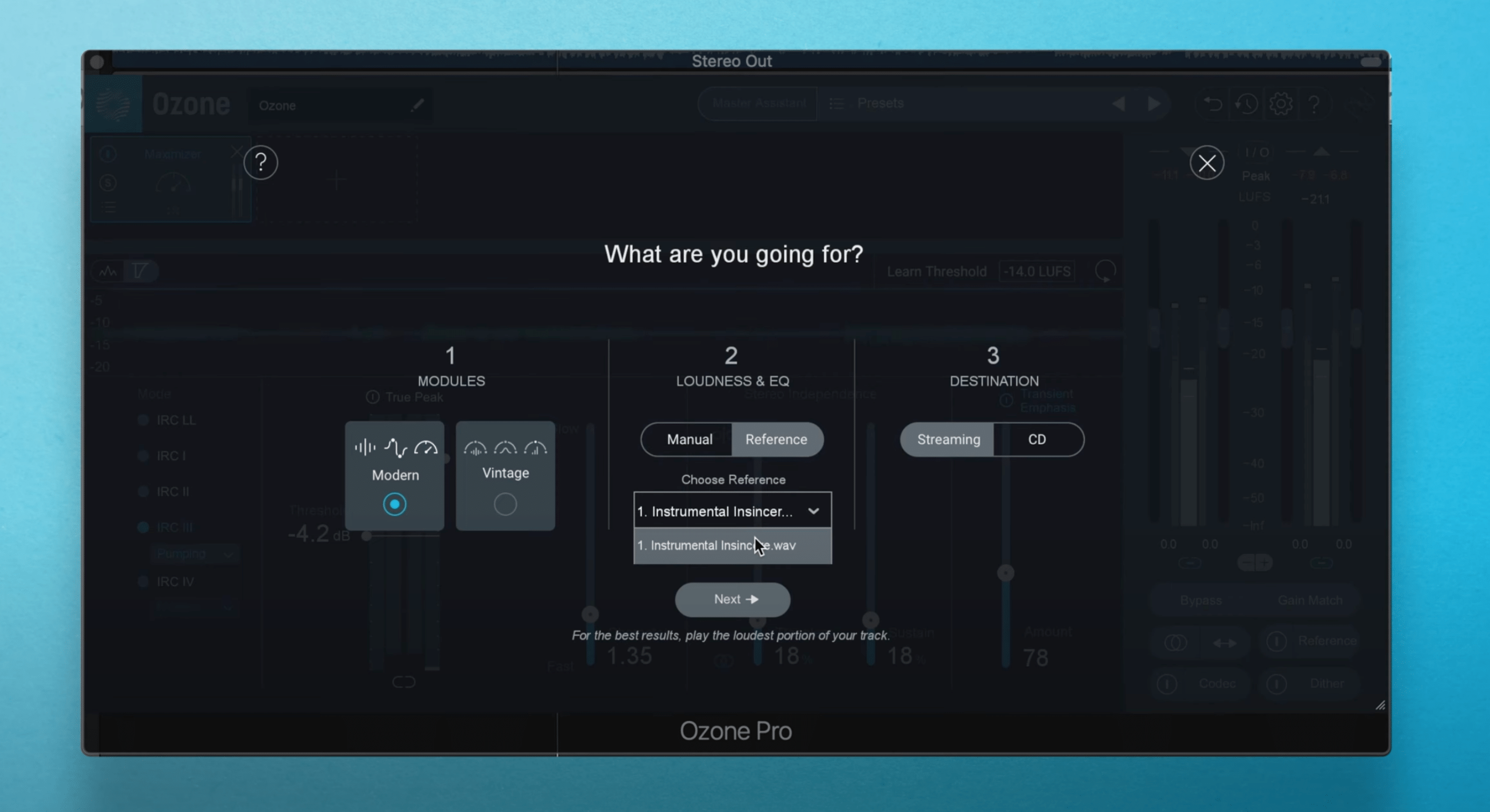Screen dimensions: 1490x812
Task: Edit the -14.0 LUFS target field
Action: coord(1037,272)
